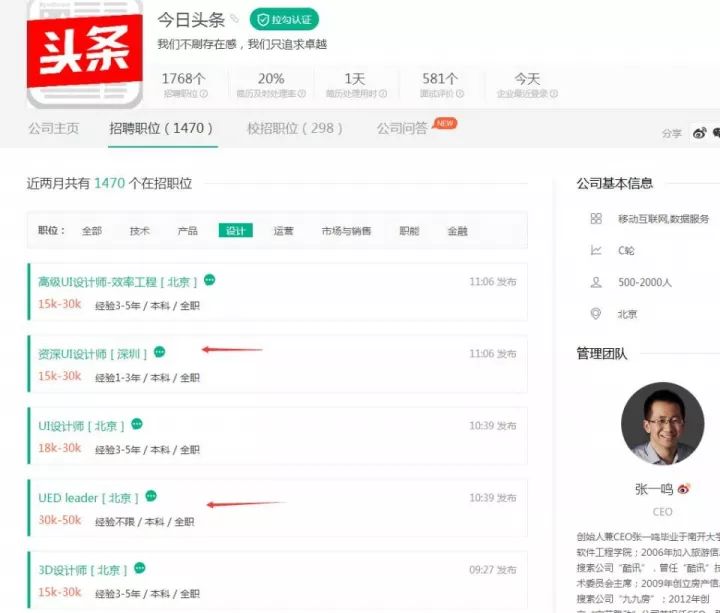Viewport: 720px width, 613px height.
Task: Filter positions by 全部
Action: pos(92,231)
